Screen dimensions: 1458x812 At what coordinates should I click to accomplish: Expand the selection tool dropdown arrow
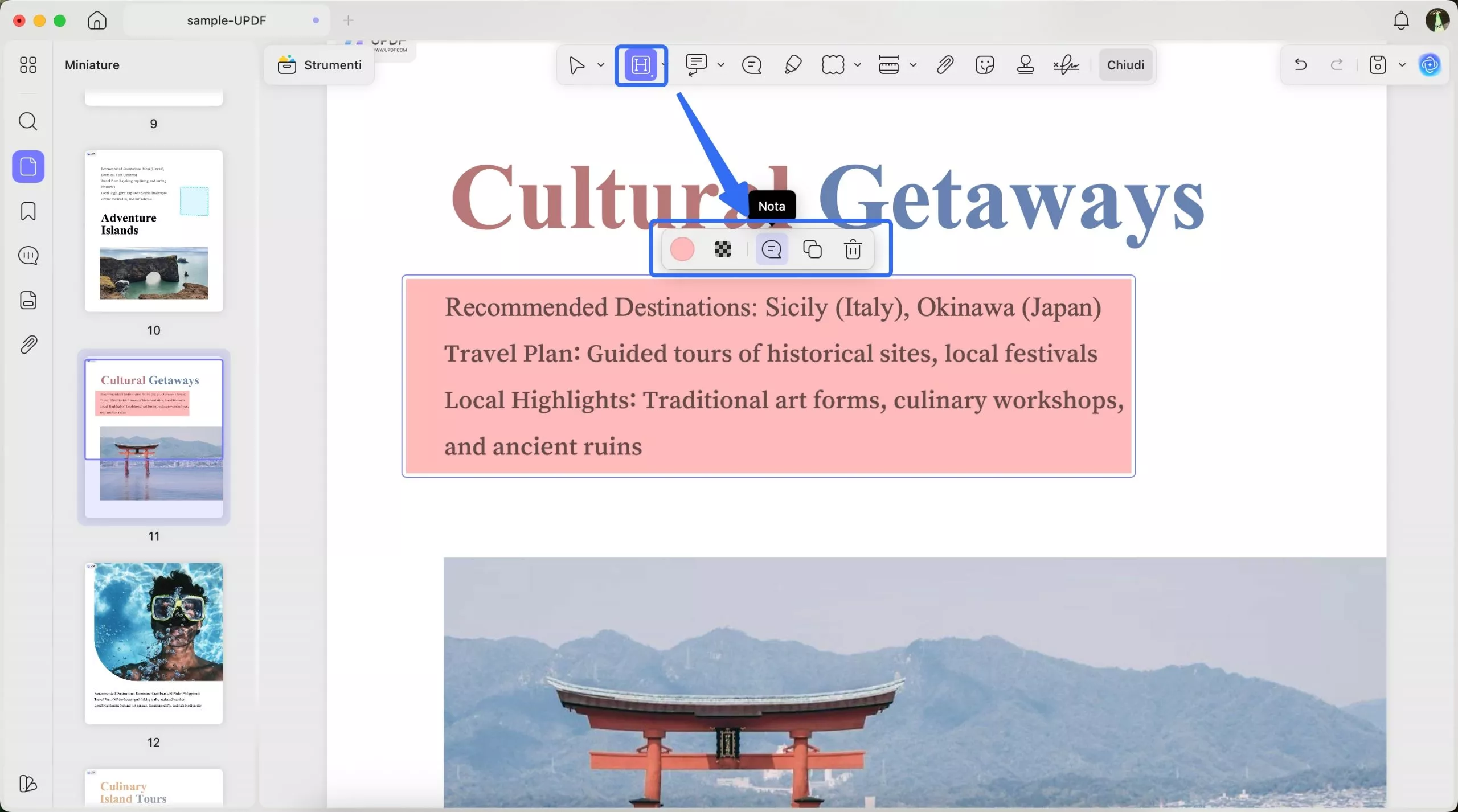(x=600, y=65)
